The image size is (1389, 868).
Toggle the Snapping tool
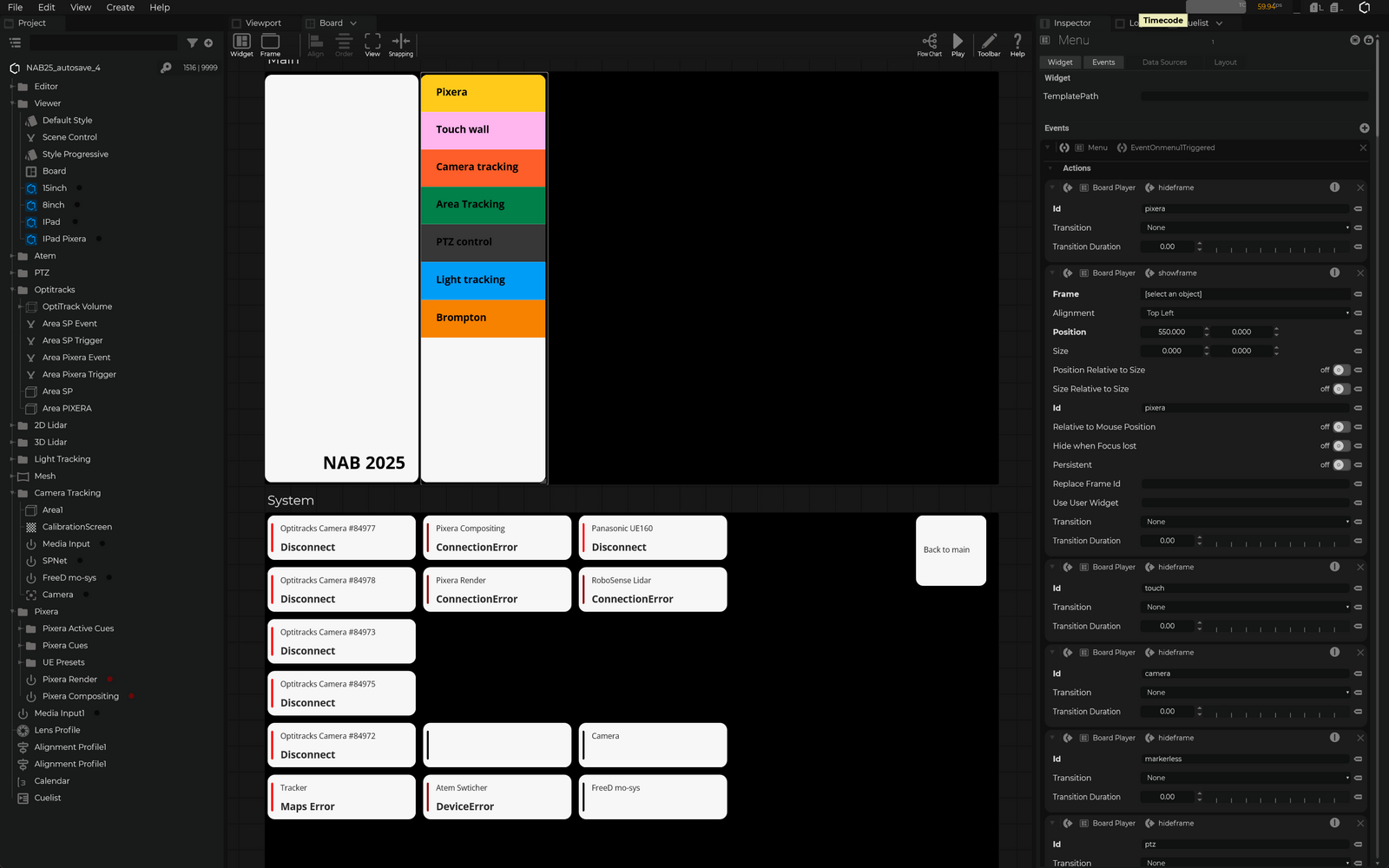pos(400,42)
